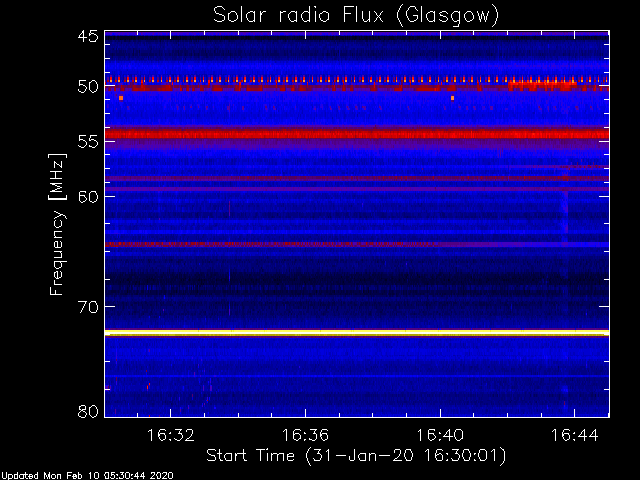Click the 55 frequency axis label
The width and height of the screenshot is (640, 480).
click(88, 142)
